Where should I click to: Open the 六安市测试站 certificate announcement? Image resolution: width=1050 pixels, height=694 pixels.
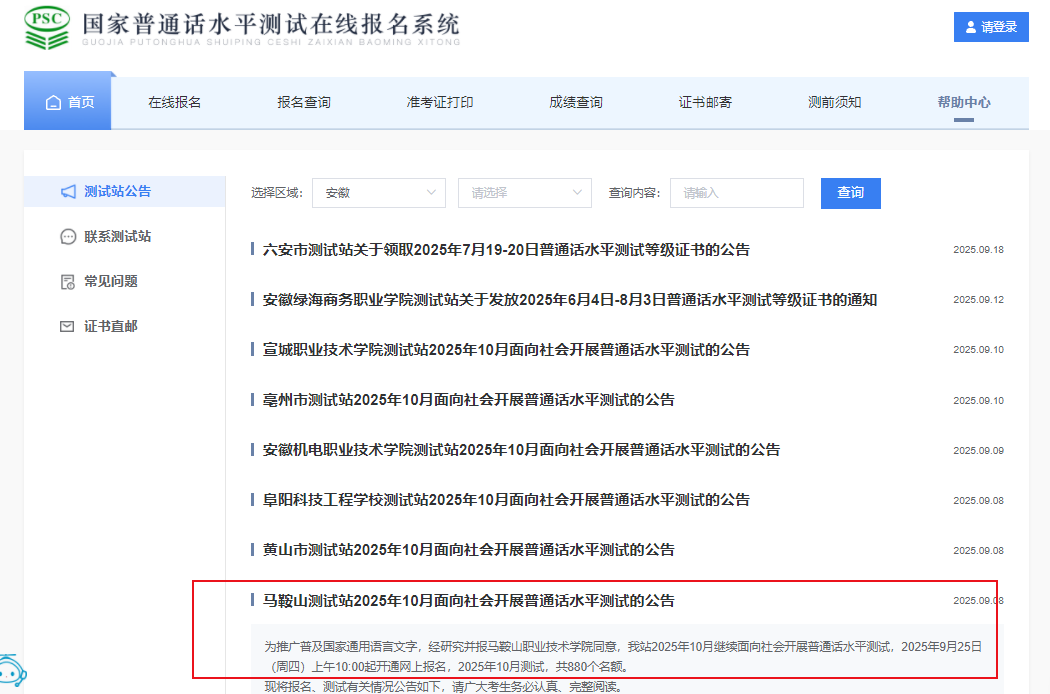click(x=506, y=250)
